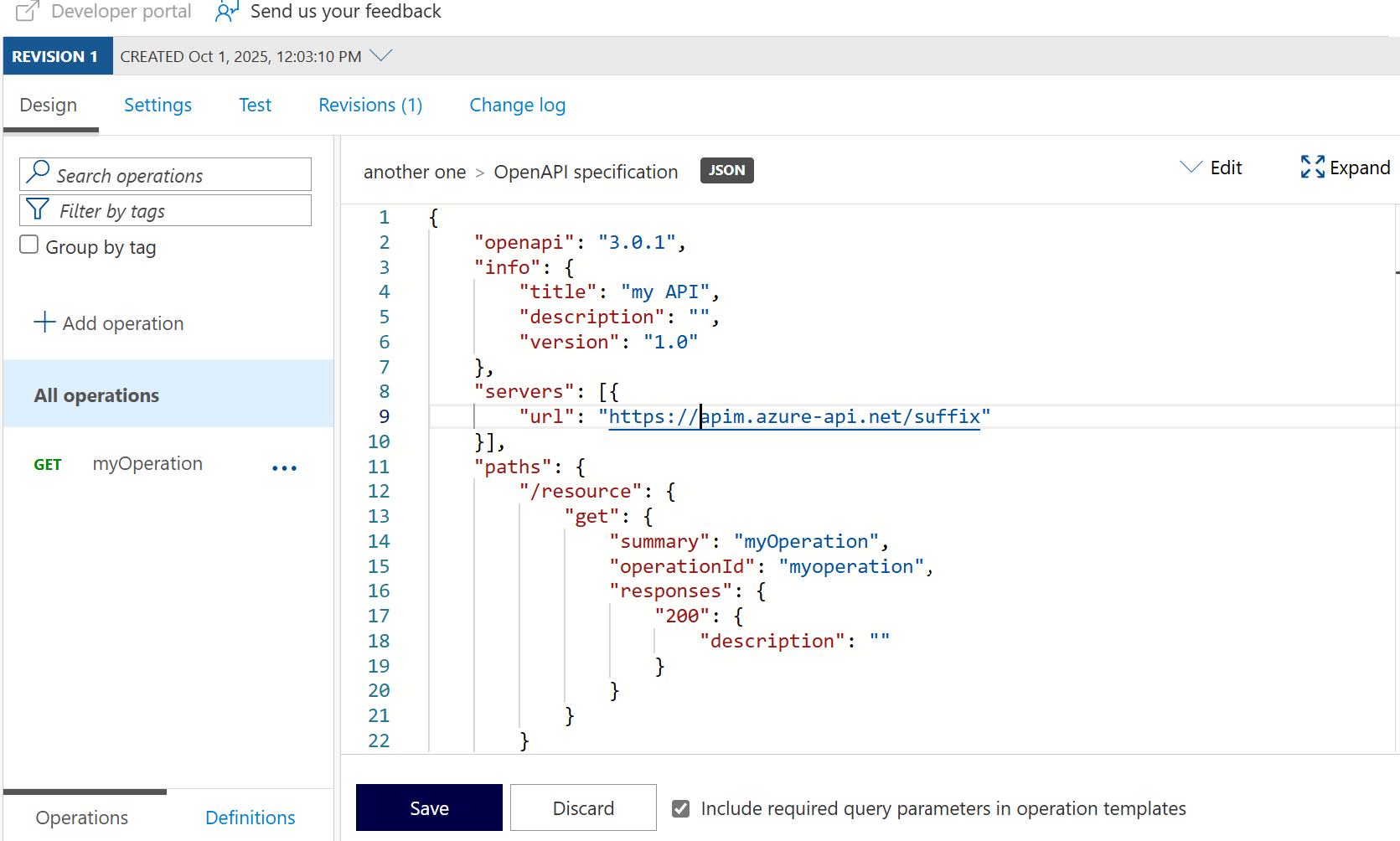This screenshot has height=841, width=1400.
Task: Switch to the Definitions view
Action: click(250, 817)
